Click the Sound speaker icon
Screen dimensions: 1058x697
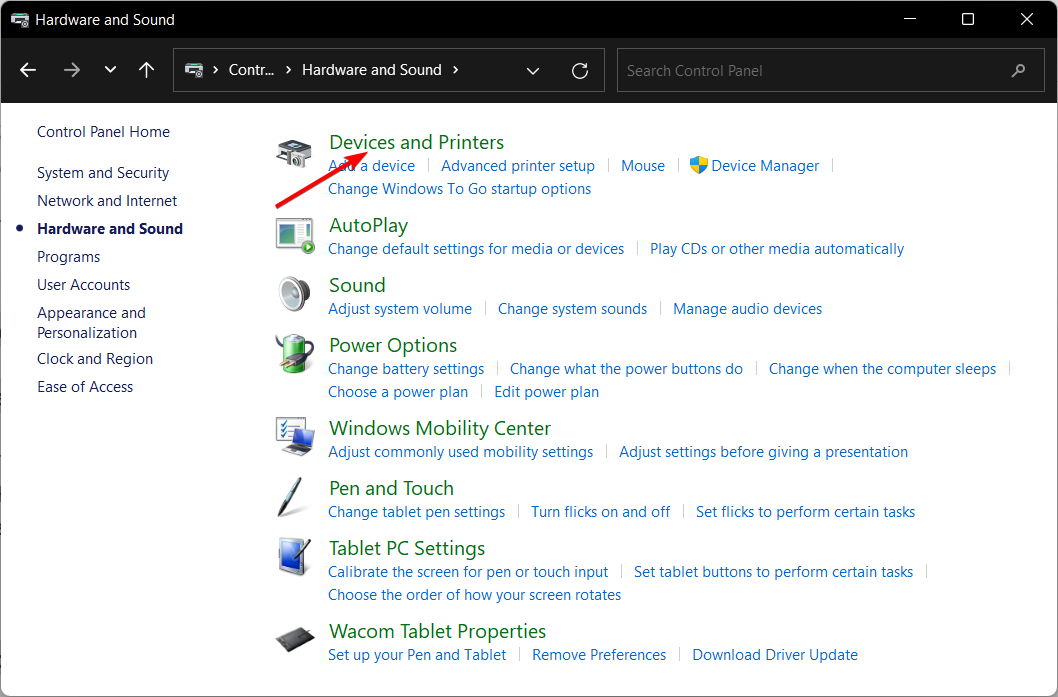[x=294, y=295]
